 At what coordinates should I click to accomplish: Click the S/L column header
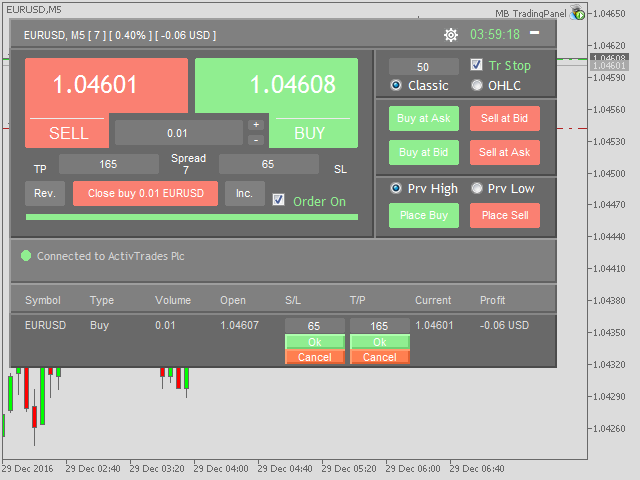pyautogui.click(x=293, y=300)
